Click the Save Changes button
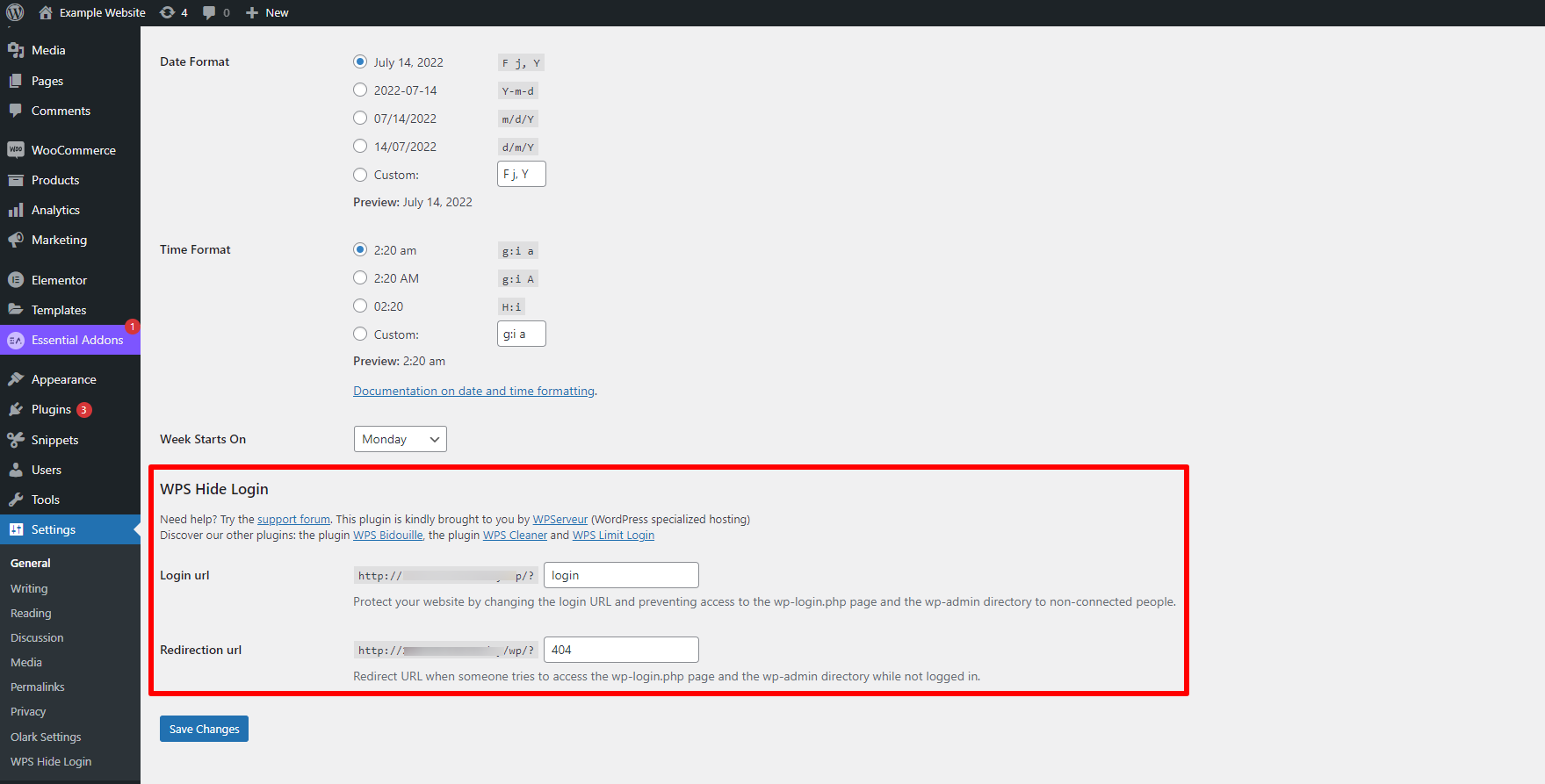The image size is (1545, 784). click(x=204, y=729)
